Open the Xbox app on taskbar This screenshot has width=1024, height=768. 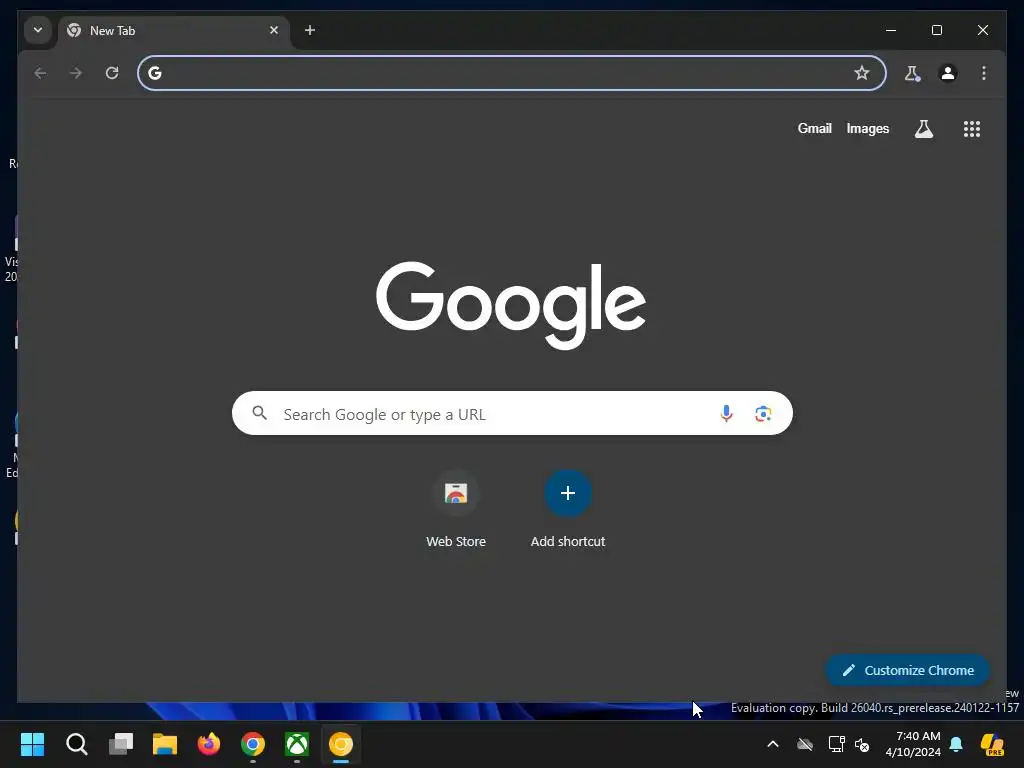(297, 744)
